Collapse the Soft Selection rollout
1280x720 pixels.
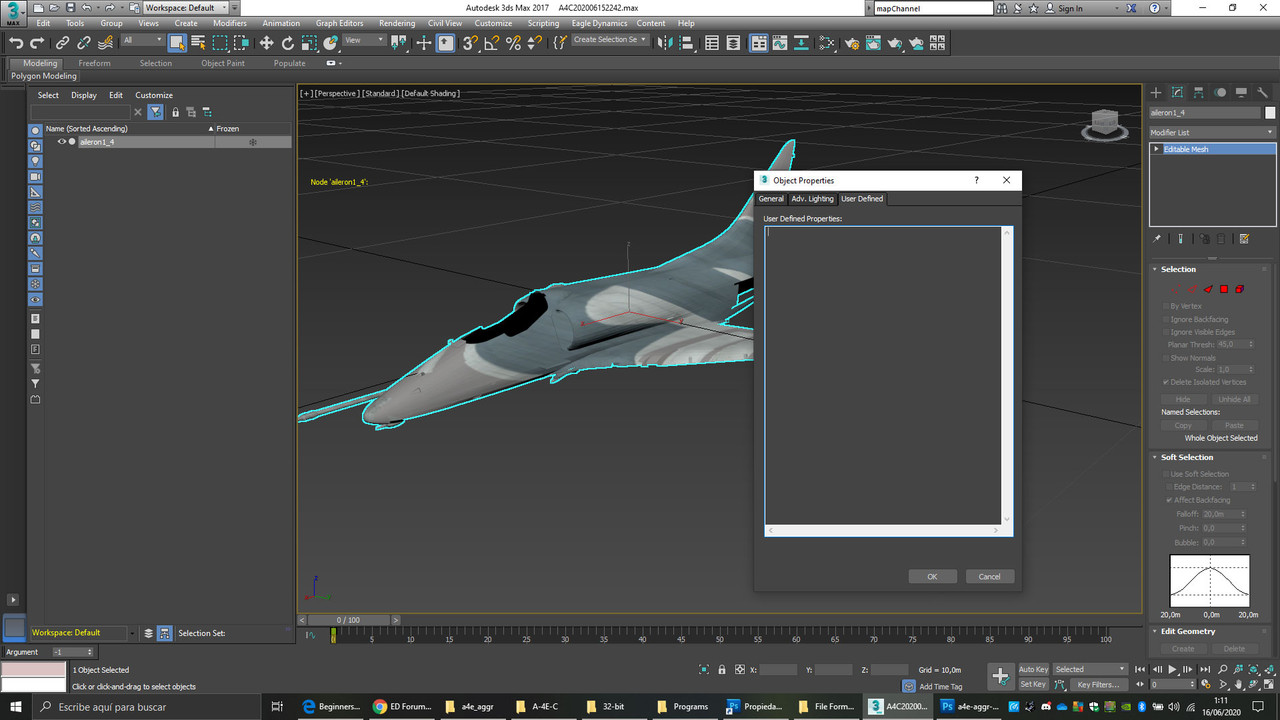(x=1185, y=457)
